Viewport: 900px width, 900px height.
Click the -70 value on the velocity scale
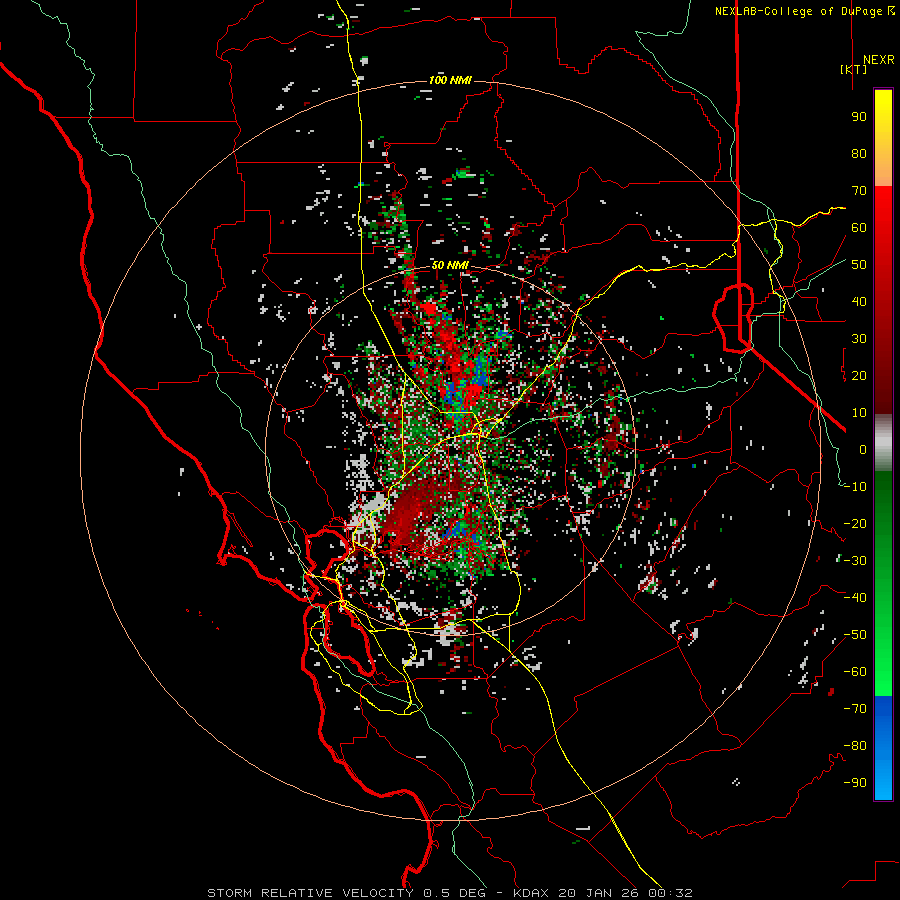(855, 709)
